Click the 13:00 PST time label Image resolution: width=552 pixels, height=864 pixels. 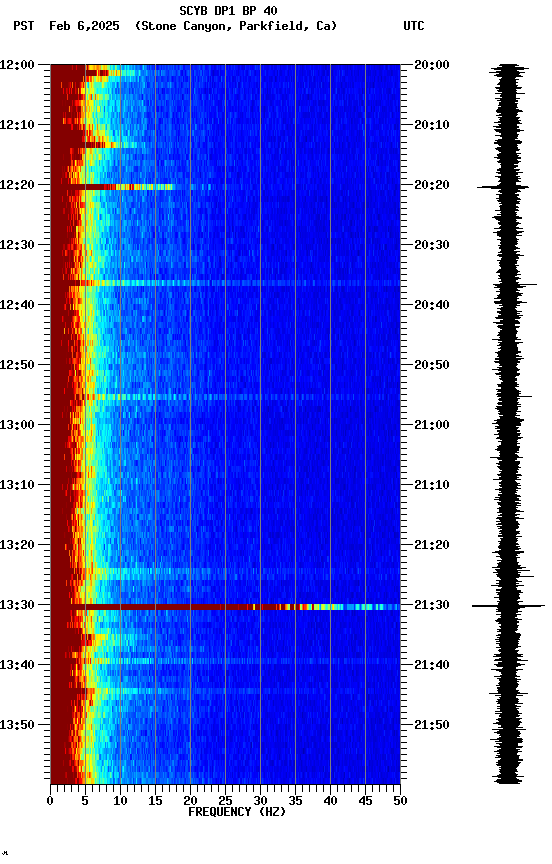pyautogui.click(x=17, y=425)
